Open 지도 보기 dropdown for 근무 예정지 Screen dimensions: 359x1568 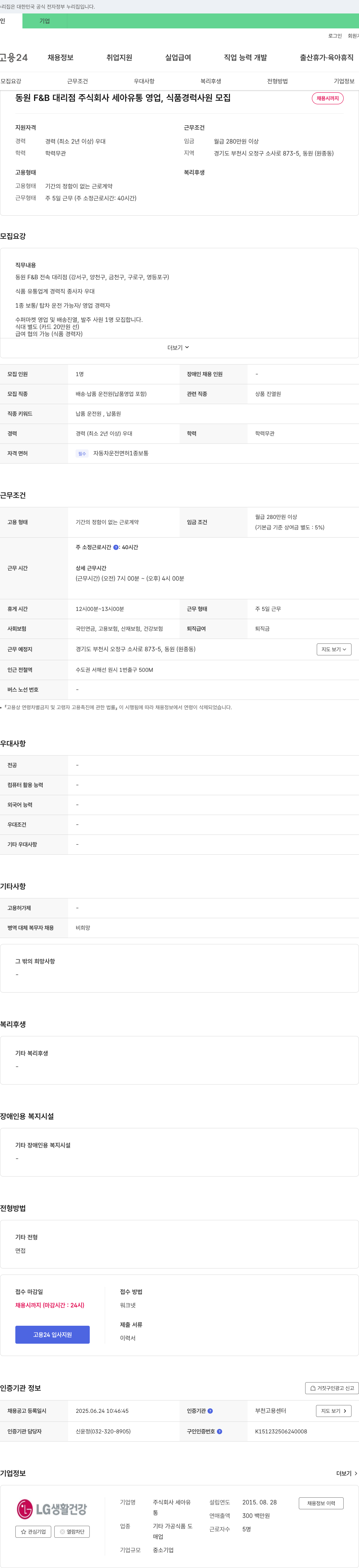(x=334, y=649)
